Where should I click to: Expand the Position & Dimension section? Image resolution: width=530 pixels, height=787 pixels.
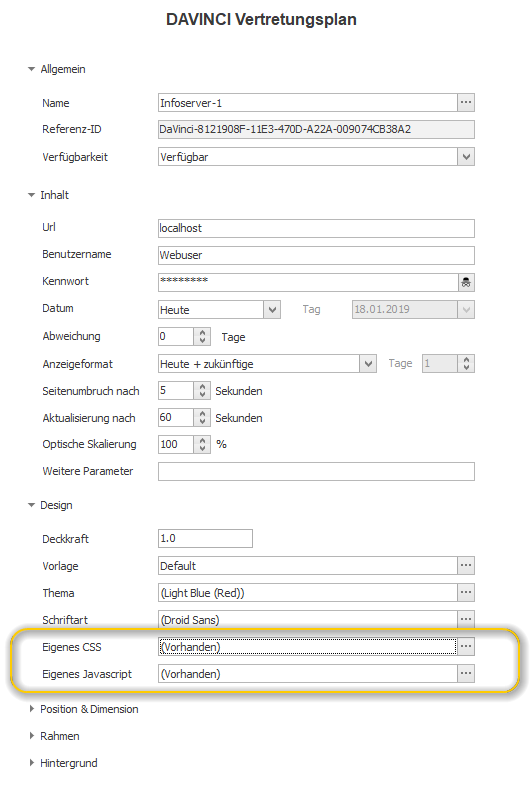click(x=32, y=709)
